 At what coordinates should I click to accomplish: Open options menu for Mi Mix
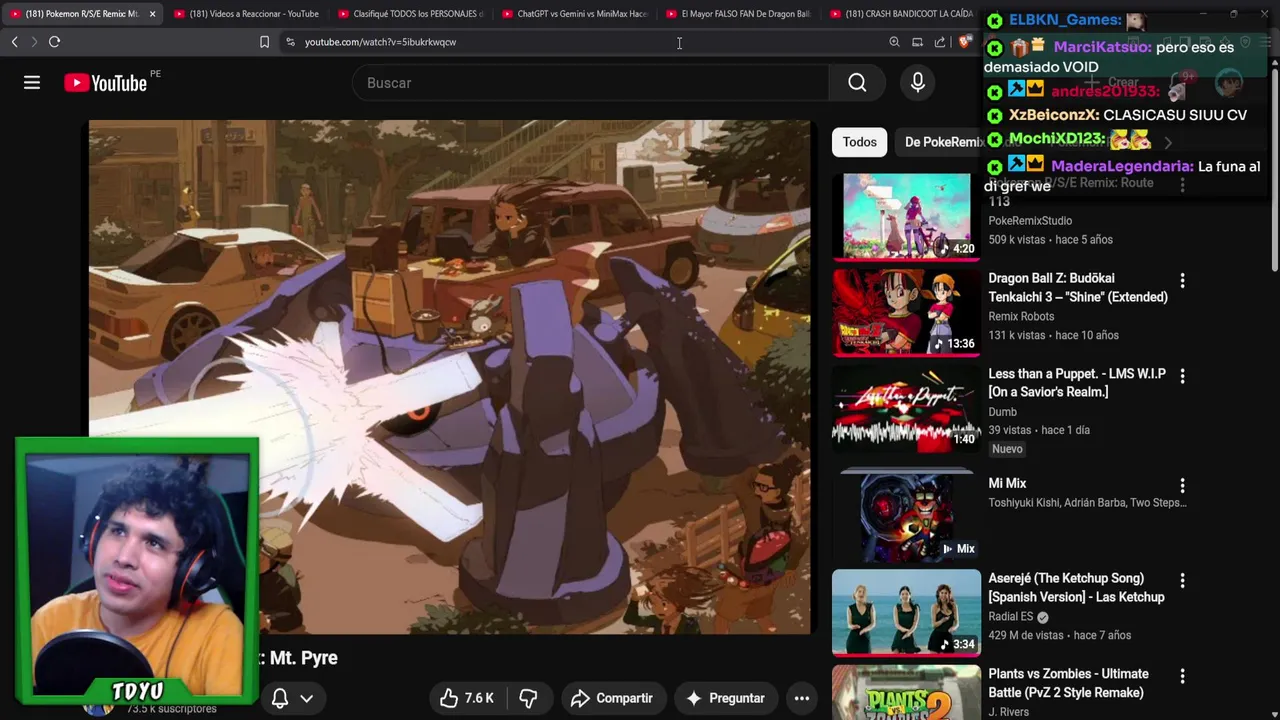coord(1182,485)
